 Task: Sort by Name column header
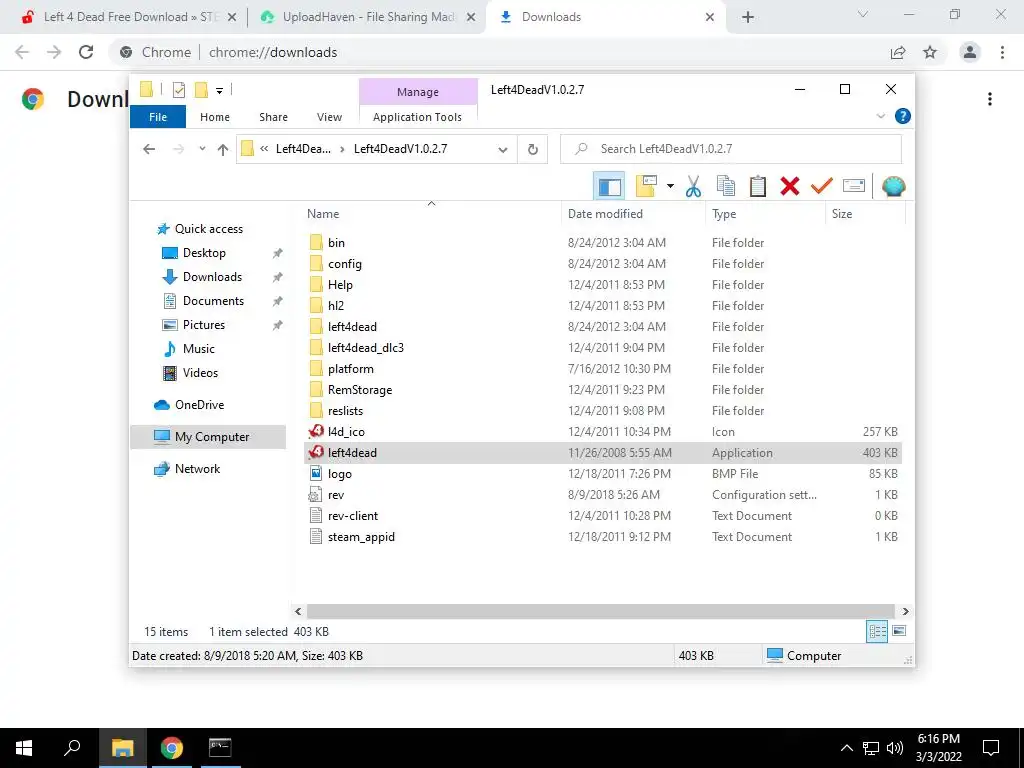point(323,214)
